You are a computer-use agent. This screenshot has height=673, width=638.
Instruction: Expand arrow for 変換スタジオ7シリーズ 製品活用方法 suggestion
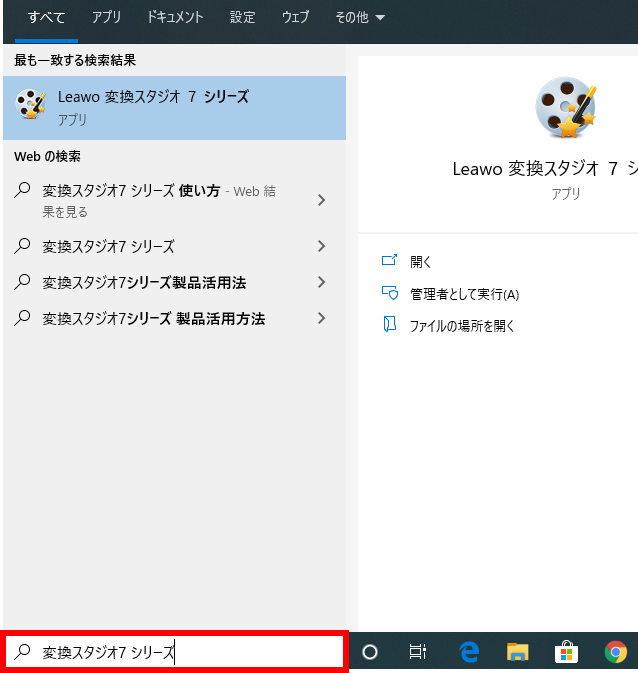click(x=321, y=318)
